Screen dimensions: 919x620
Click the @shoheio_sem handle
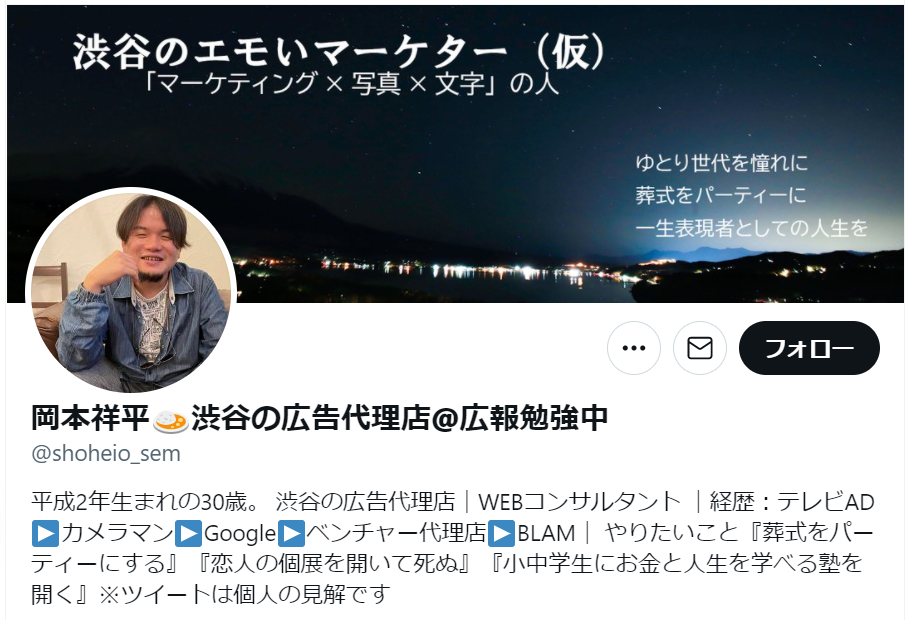point(106,454)
